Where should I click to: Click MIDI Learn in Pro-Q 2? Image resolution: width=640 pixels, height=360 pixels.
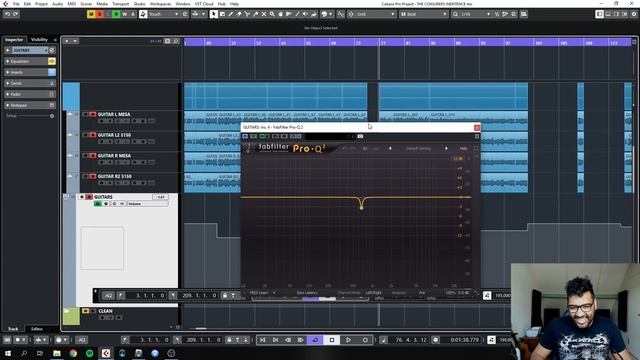click(x=259, y=293)
